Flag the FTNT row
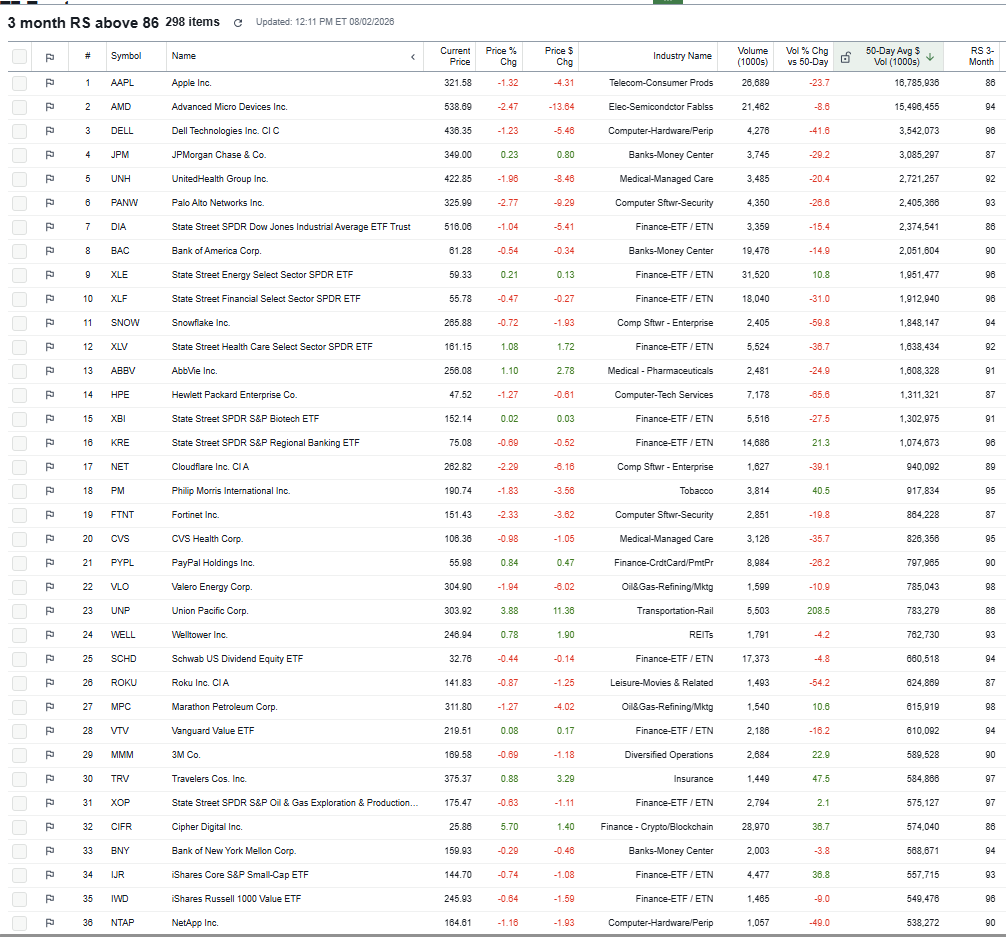Screen dimensions: 1006x937 tap(50, 515)
